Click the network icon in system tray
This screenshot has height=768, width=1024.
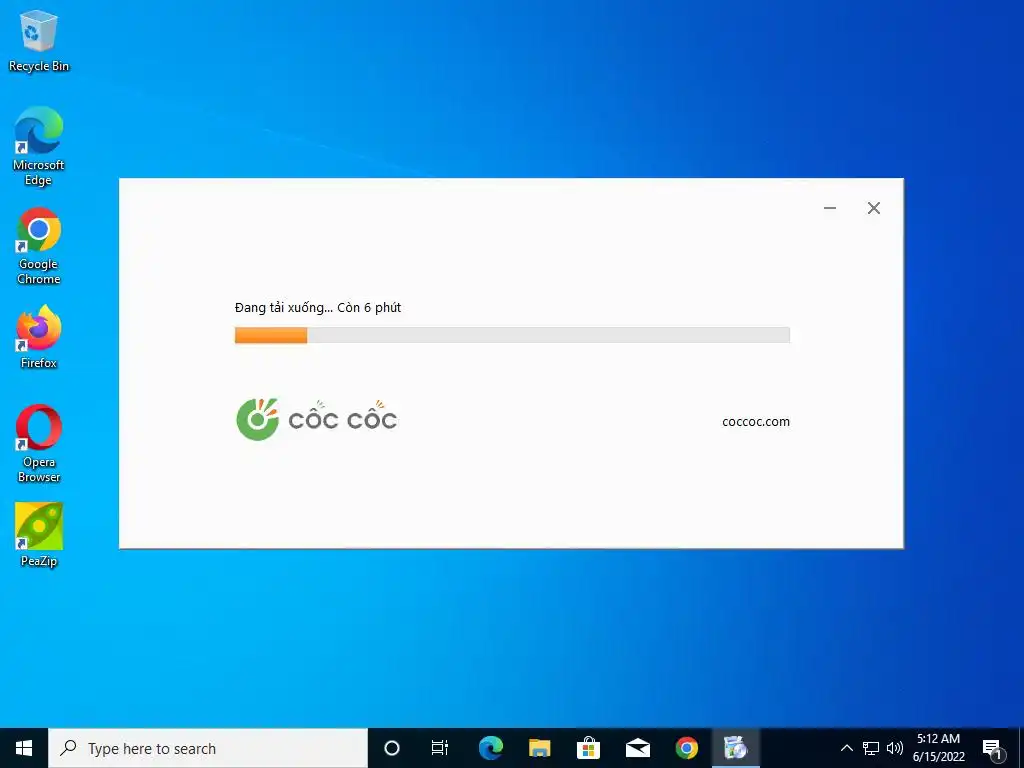click(x=871, y=748)
